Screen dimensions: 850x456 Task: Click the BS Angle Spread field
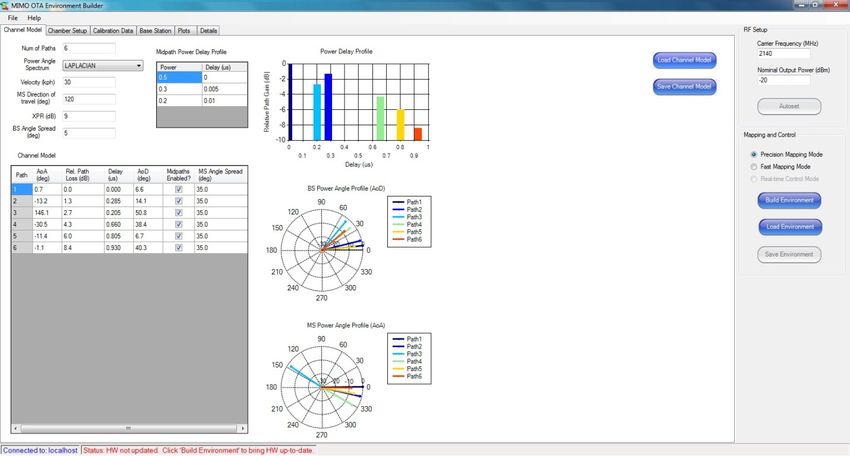click(89, 133)
